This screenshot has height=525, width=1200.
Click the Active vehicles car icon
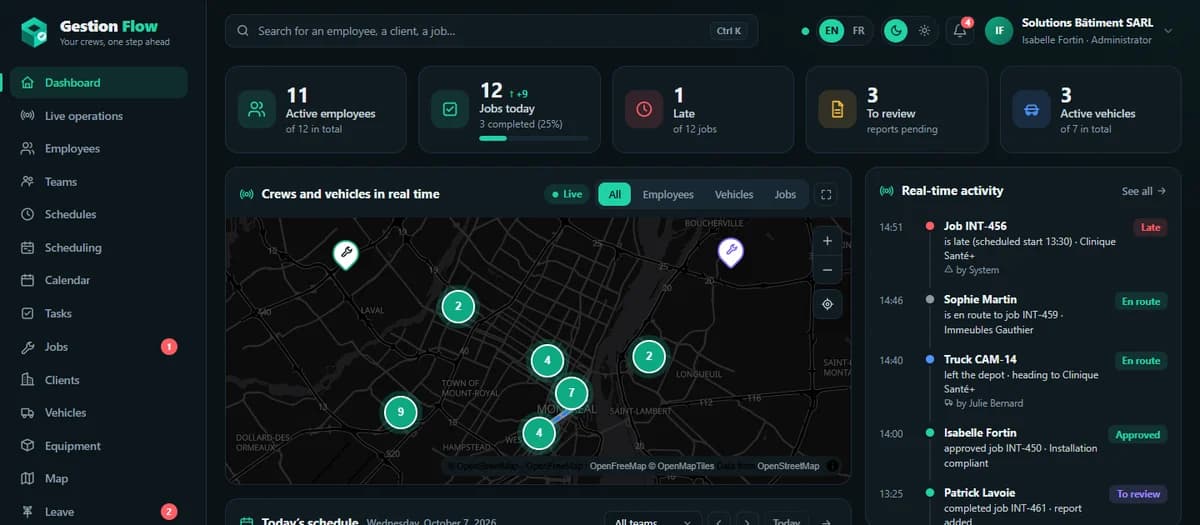(1031, 109)
